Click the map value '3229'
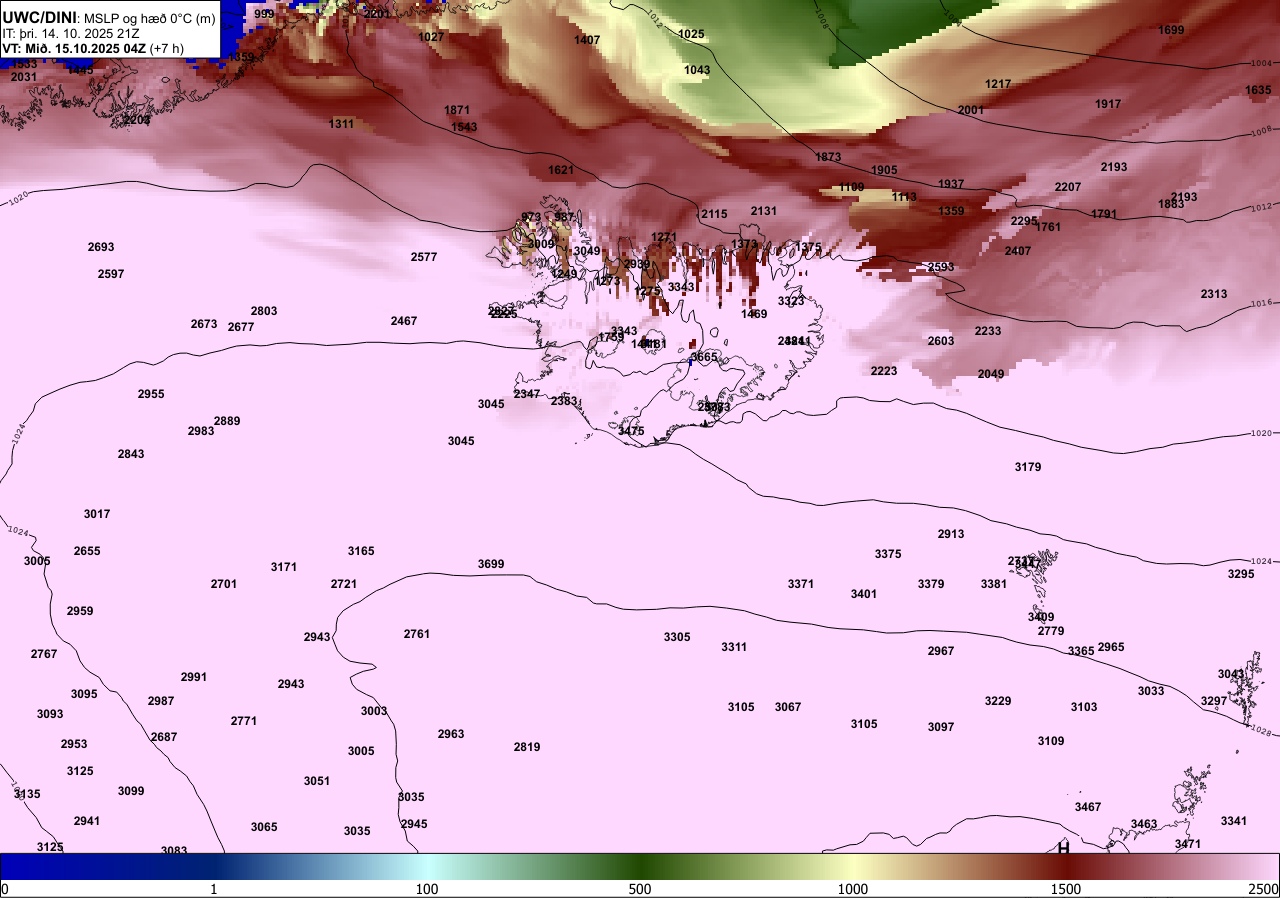The height and width of the screenshot is (898, 1280). point(998,701)
